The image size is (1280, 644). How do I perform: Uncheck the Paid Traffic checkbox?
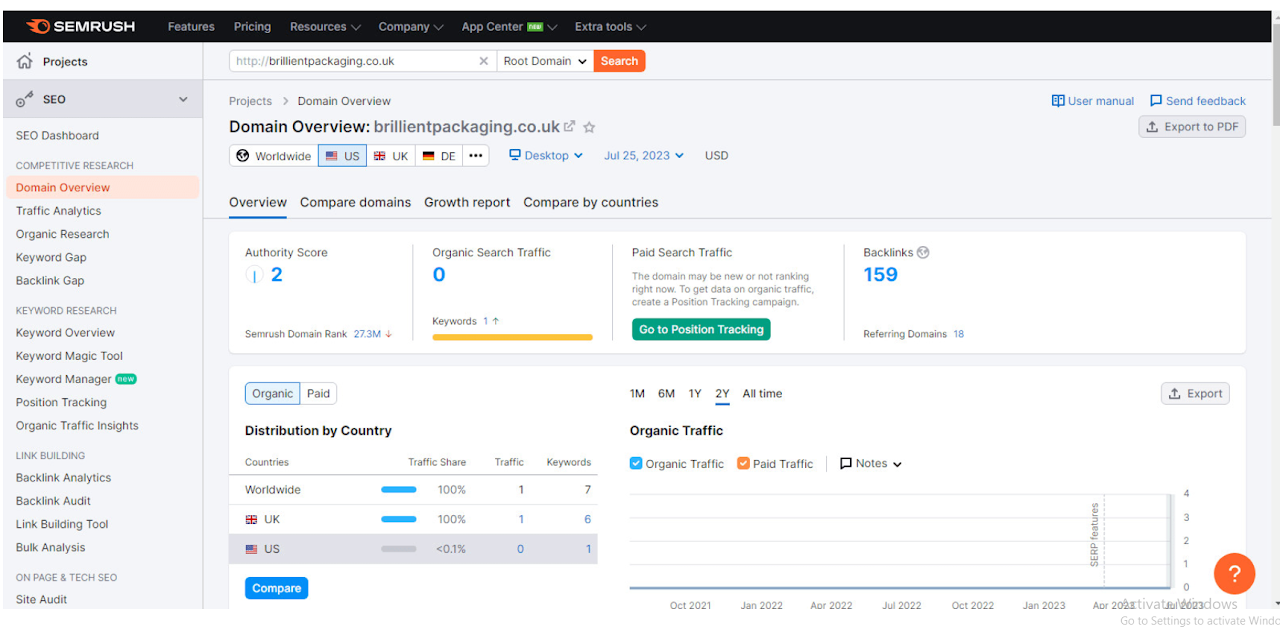(743, 464)
